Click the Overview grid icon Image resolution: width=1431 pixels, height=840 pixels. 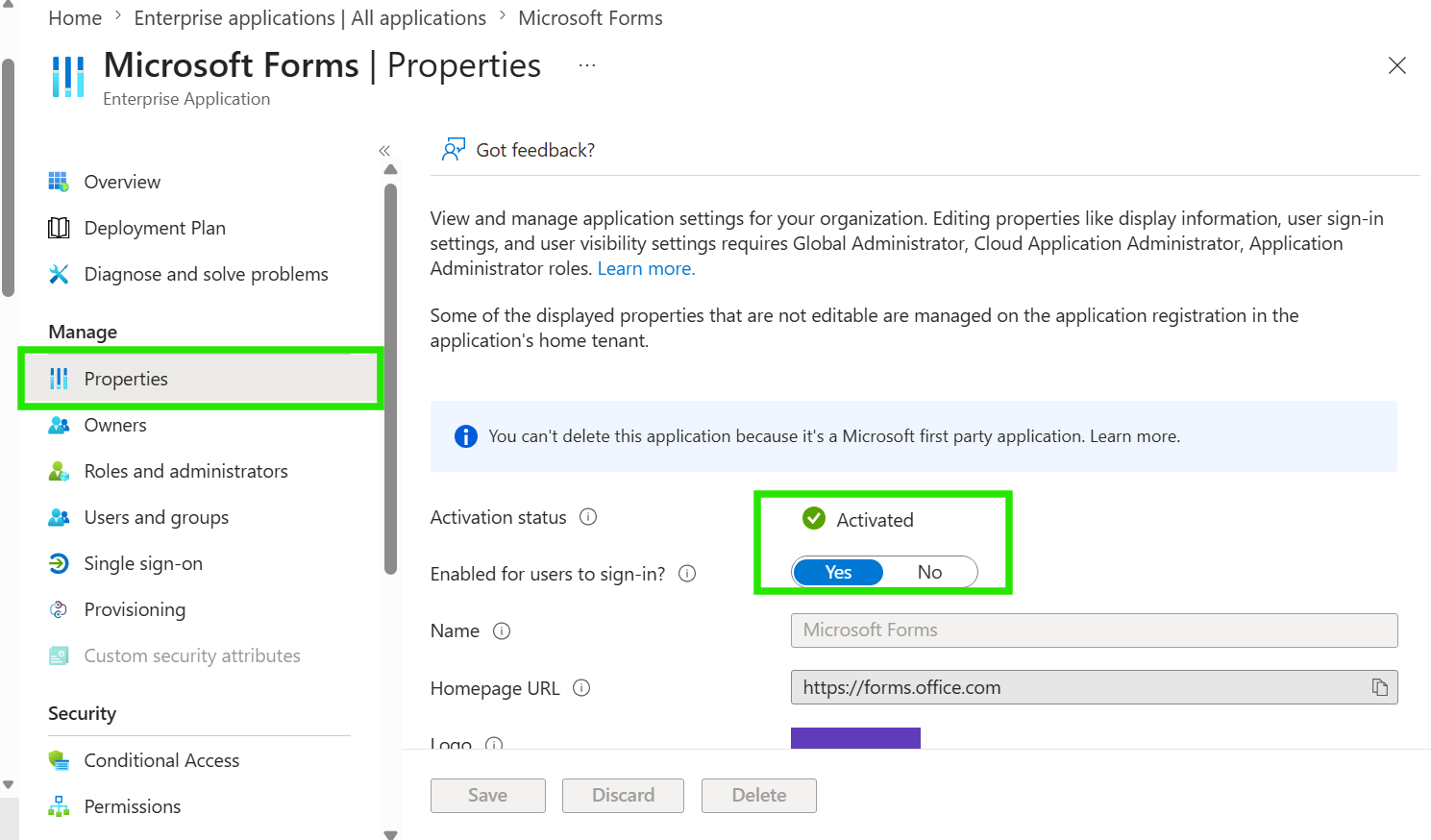point(59,182)
